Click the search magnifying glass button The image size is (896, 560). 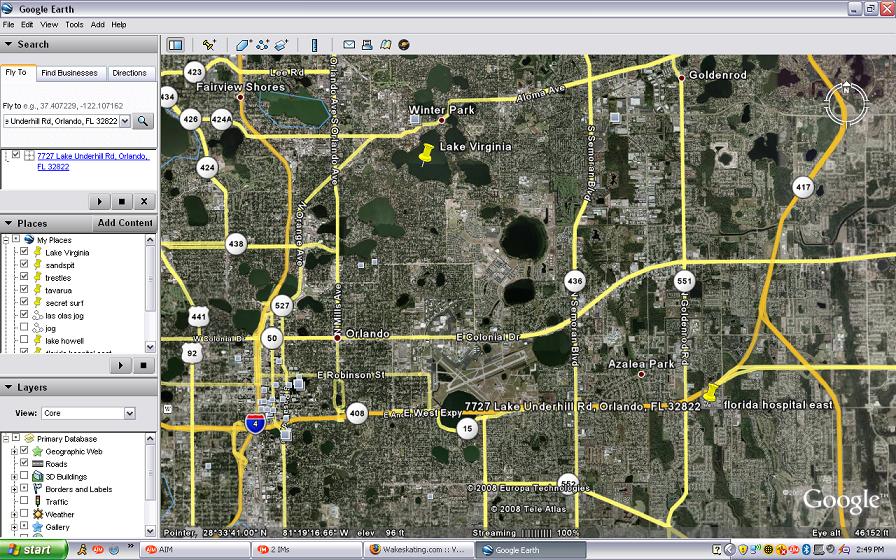click(x=144, y=121)
